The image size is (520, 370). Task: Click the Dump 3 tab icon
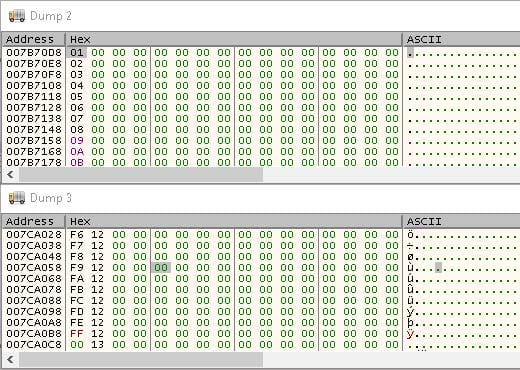[x=17, y=198]
